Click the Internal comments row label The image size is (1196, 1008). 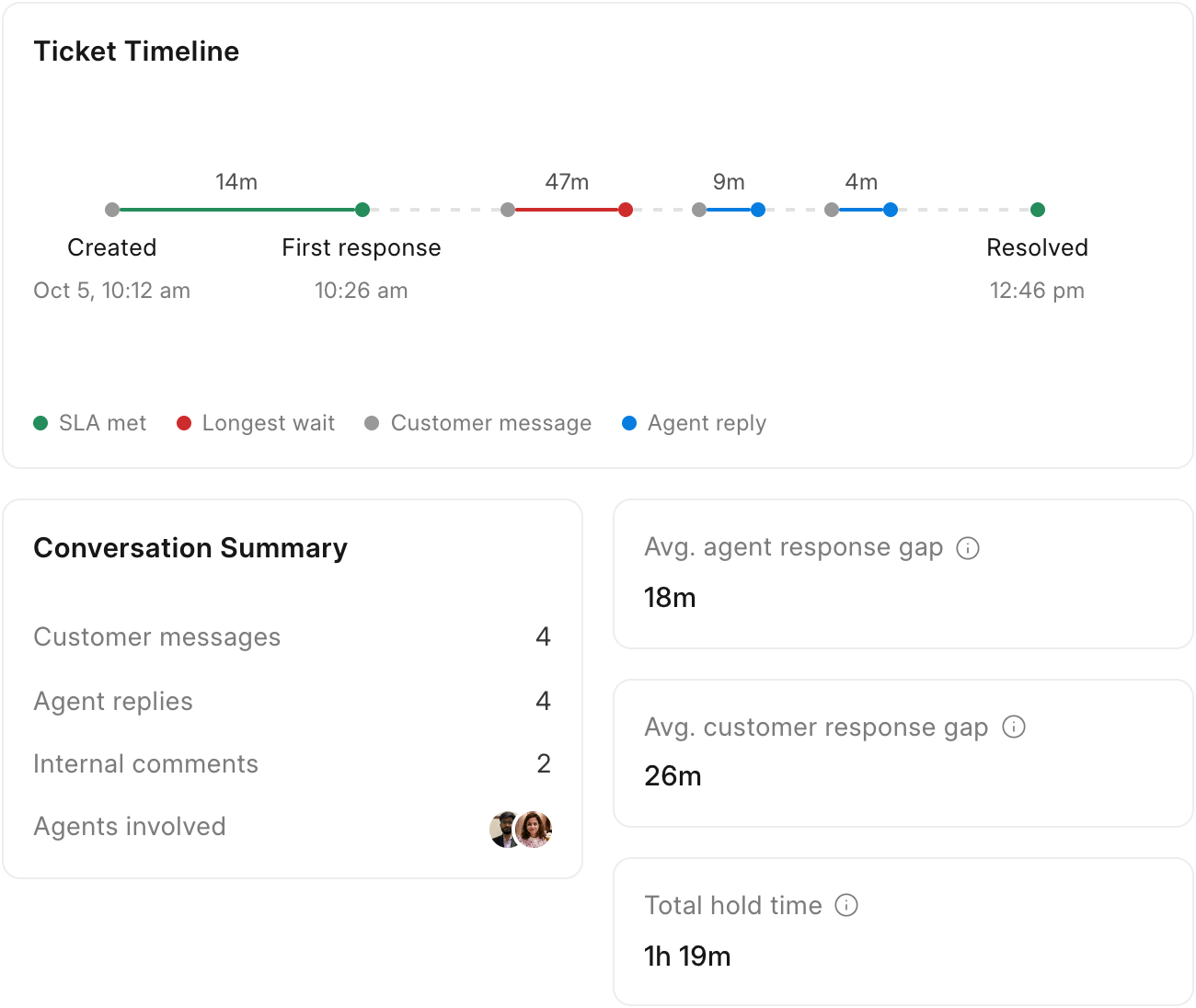145,764
